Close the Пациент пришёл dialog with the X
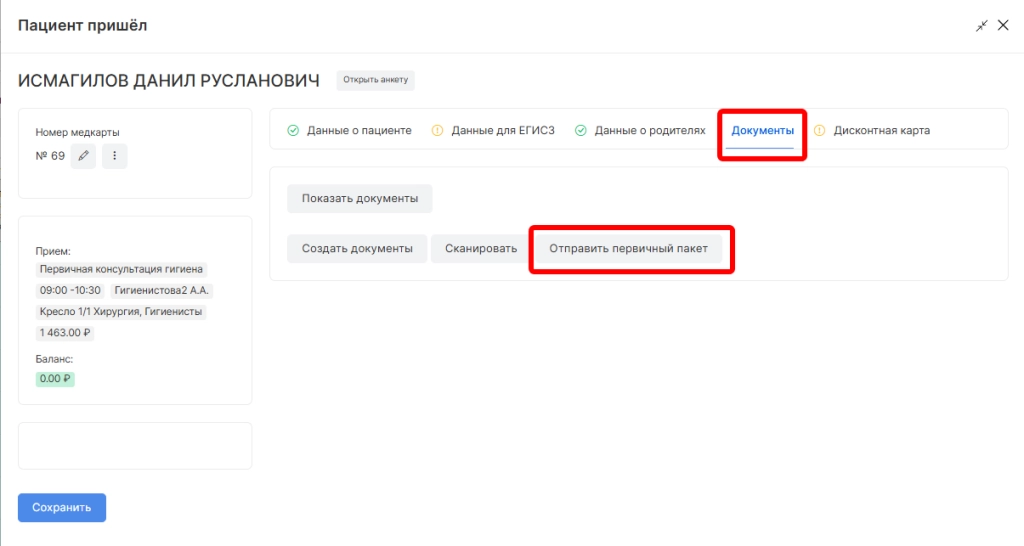This screenshot has height=546, width=1024. (x=1003, y=26)
